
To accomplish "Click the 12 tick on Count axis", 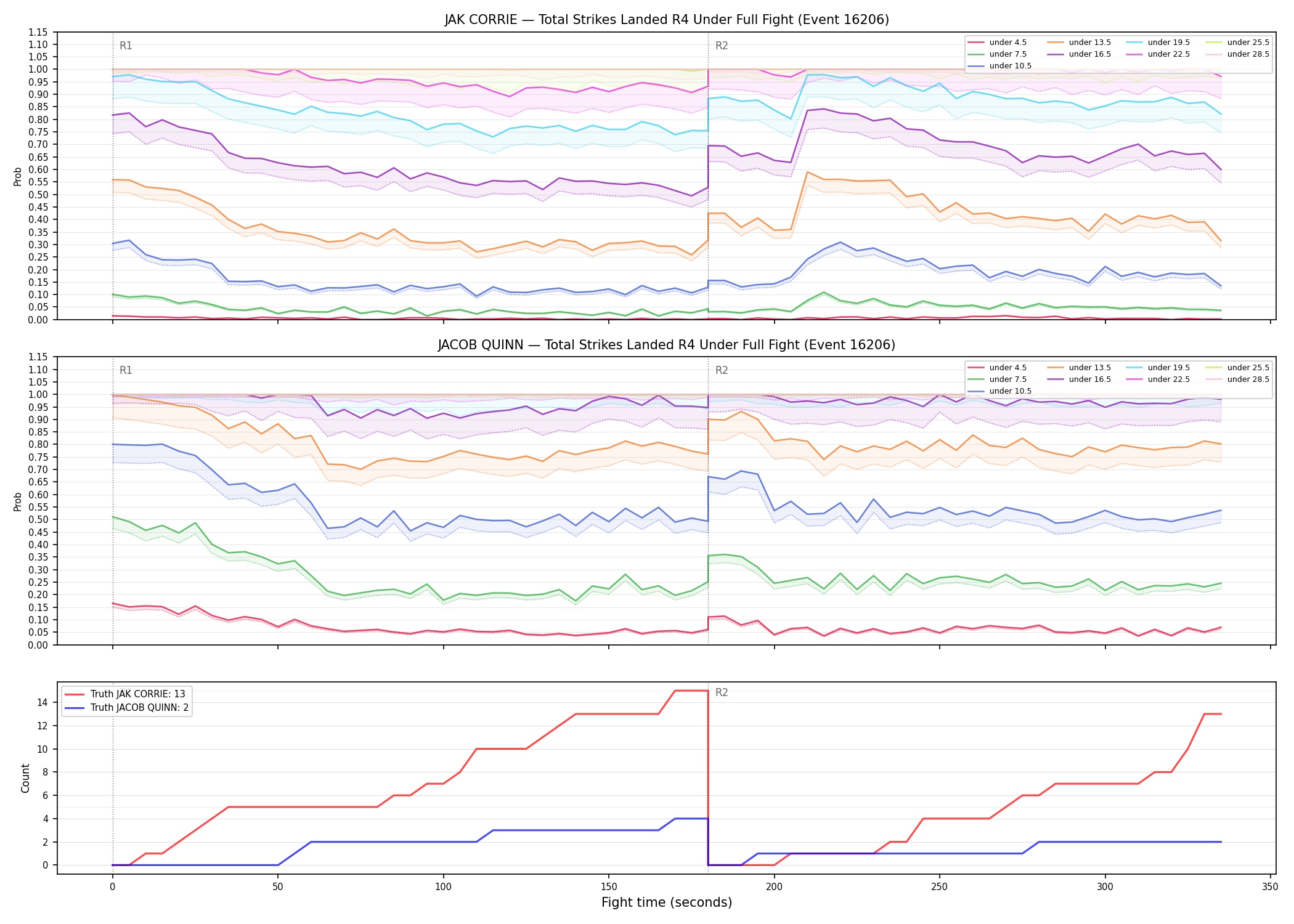I will click(x=43, y=726).
